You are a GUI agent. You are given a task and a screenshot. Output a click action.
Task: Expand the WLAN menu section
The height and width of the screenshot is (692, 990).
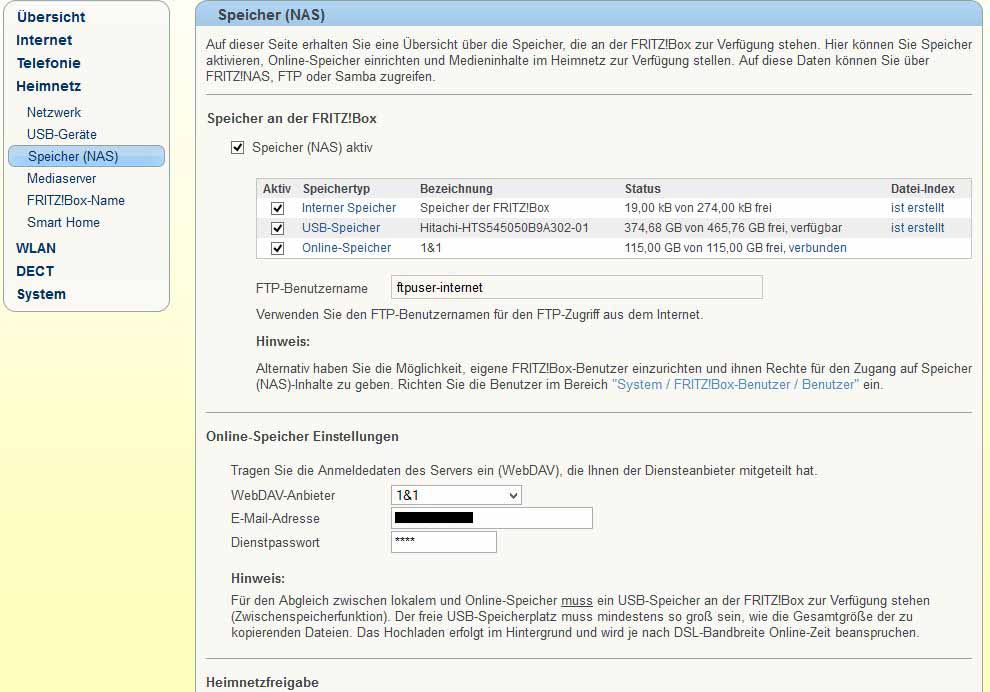(x=36, y=248)
